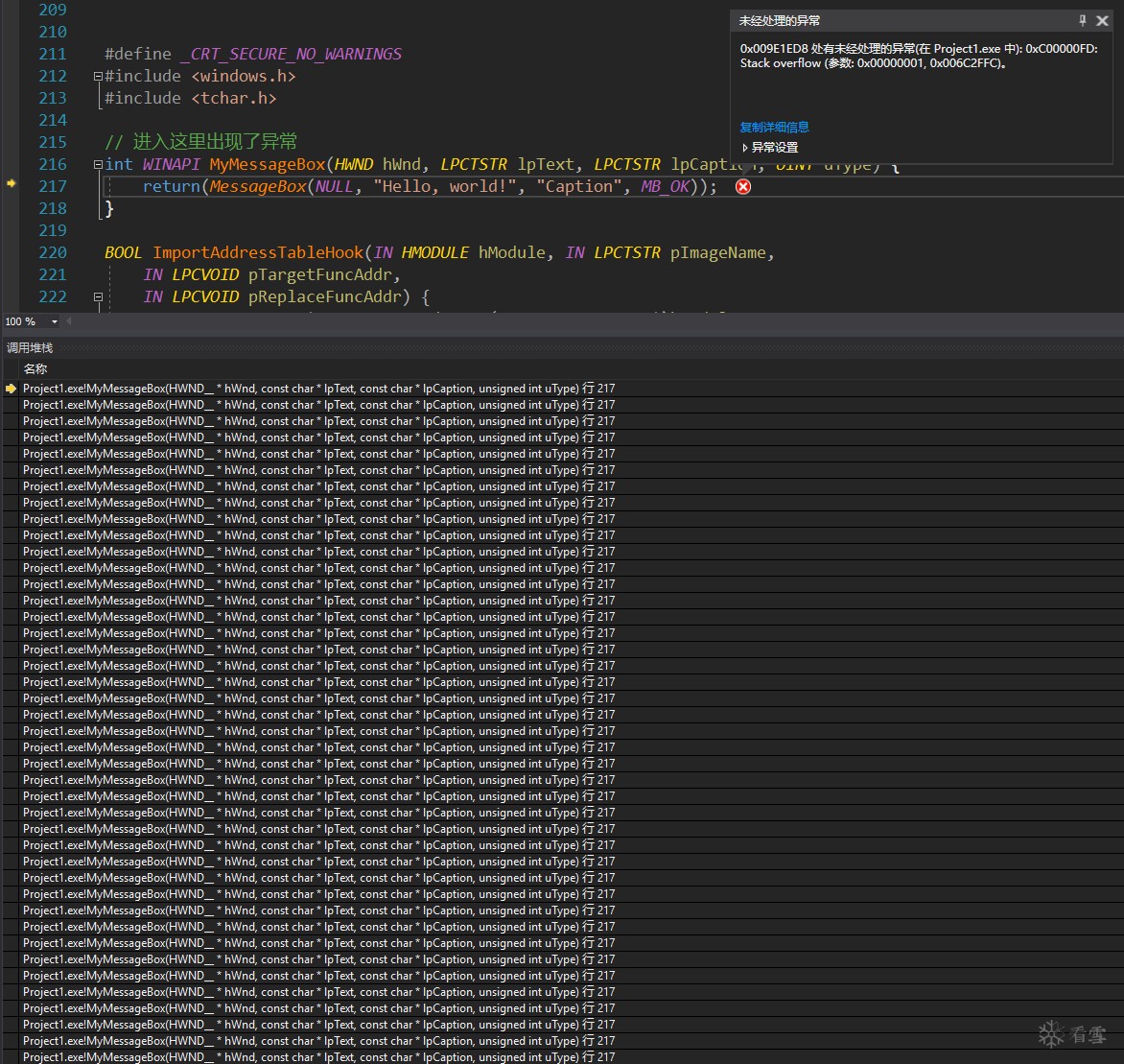Click the 名称 column header

pyautogui.click(x=35, y=368)
